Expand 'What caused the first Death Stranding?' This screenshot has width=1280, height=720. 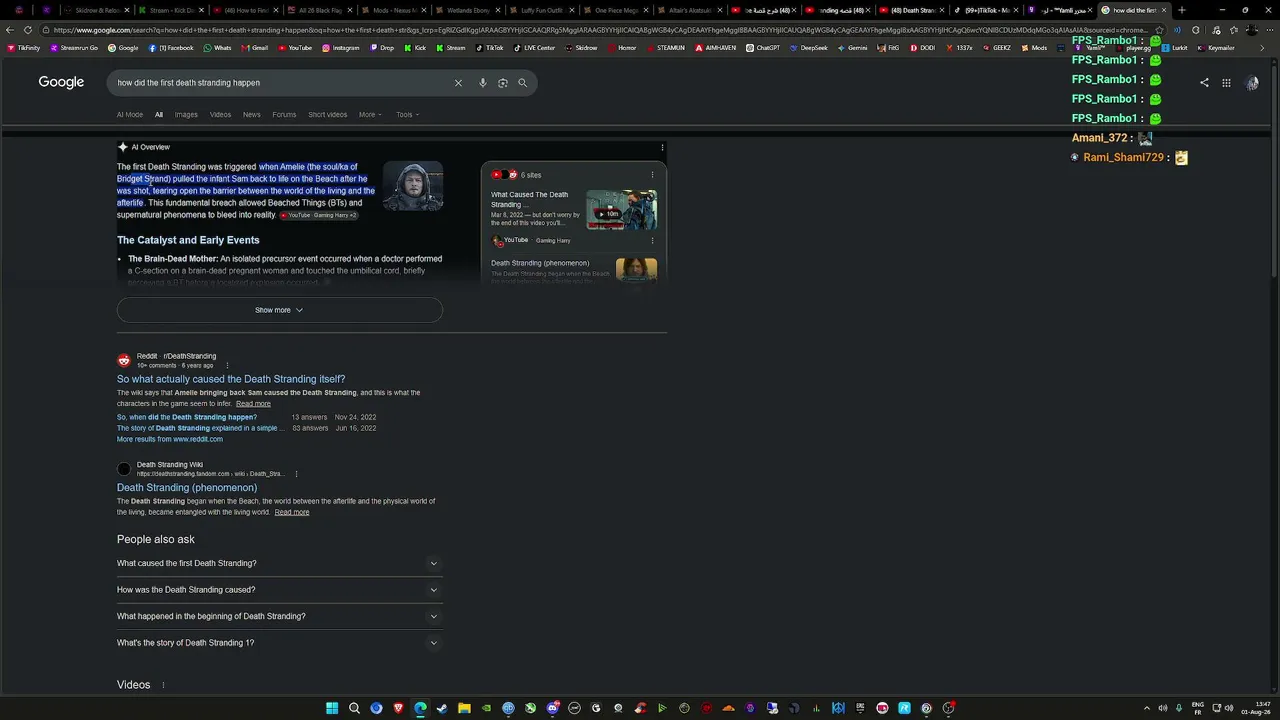[x=279, y=563]
